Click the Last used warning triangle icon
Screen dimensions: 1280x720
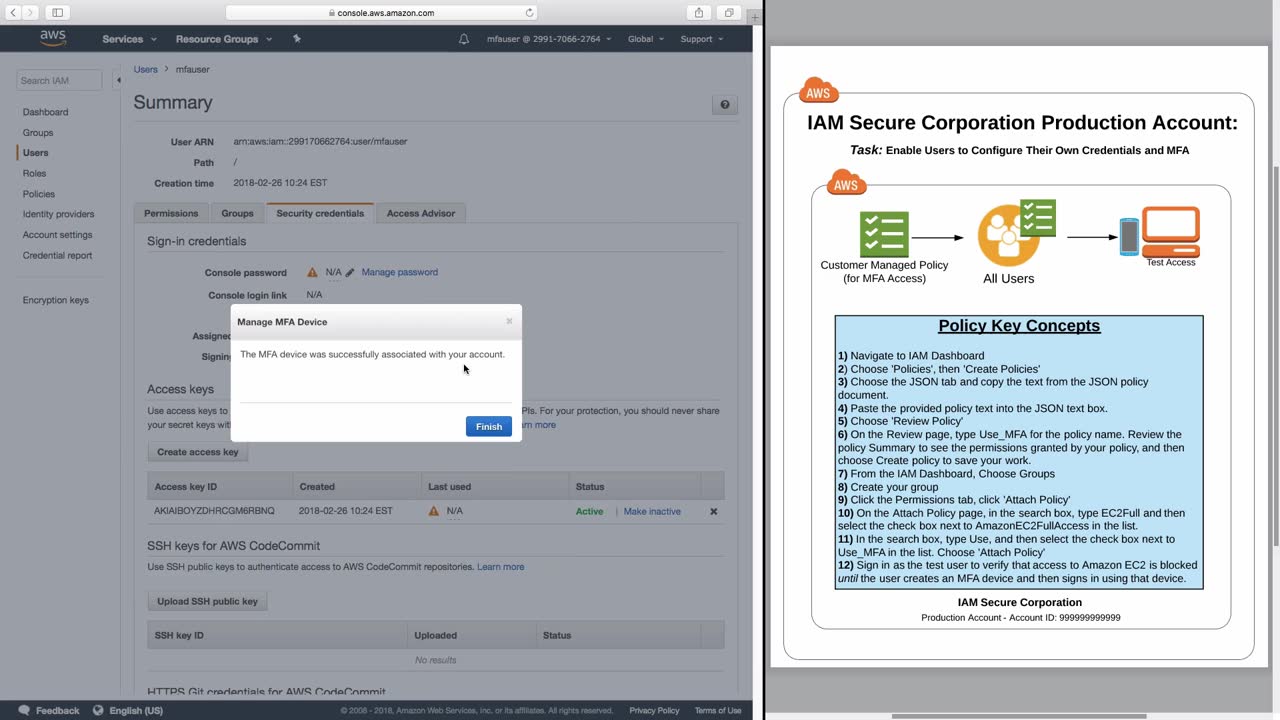coord(434,511)
